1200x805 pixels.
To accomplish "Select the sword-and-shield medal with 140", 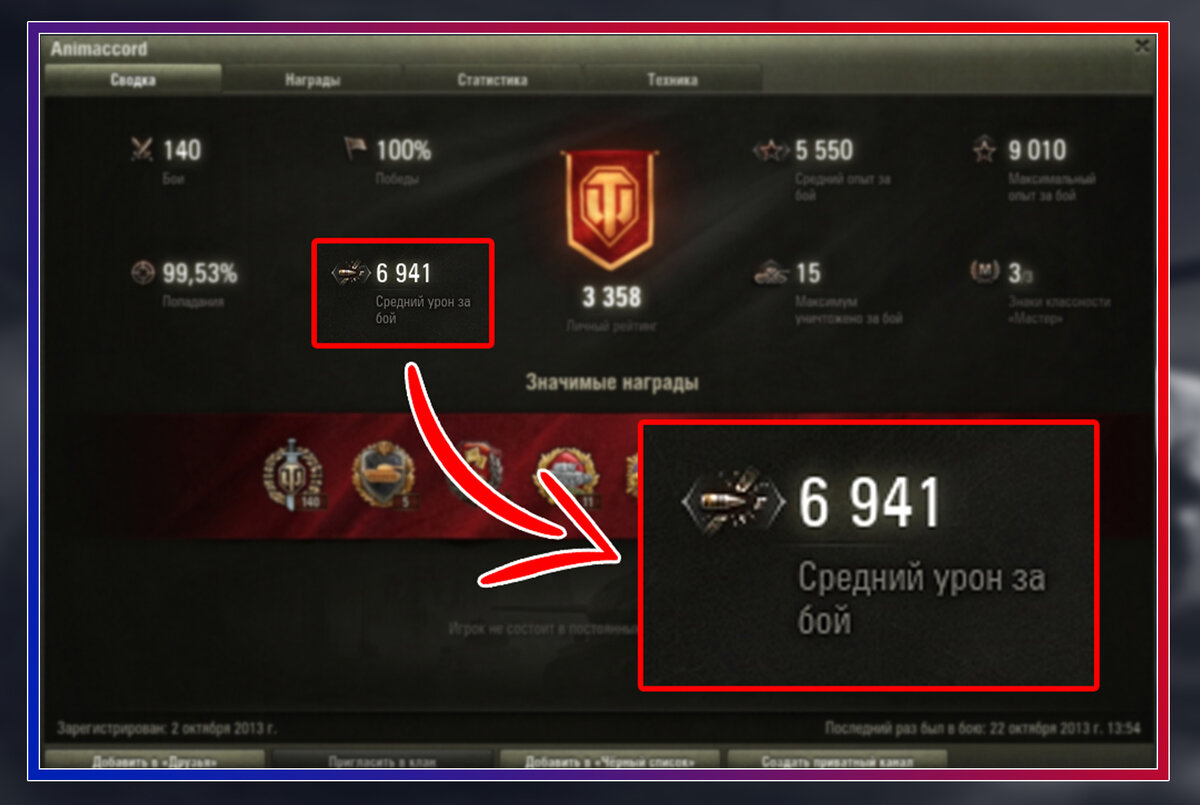I will click(x=295, y=474).
